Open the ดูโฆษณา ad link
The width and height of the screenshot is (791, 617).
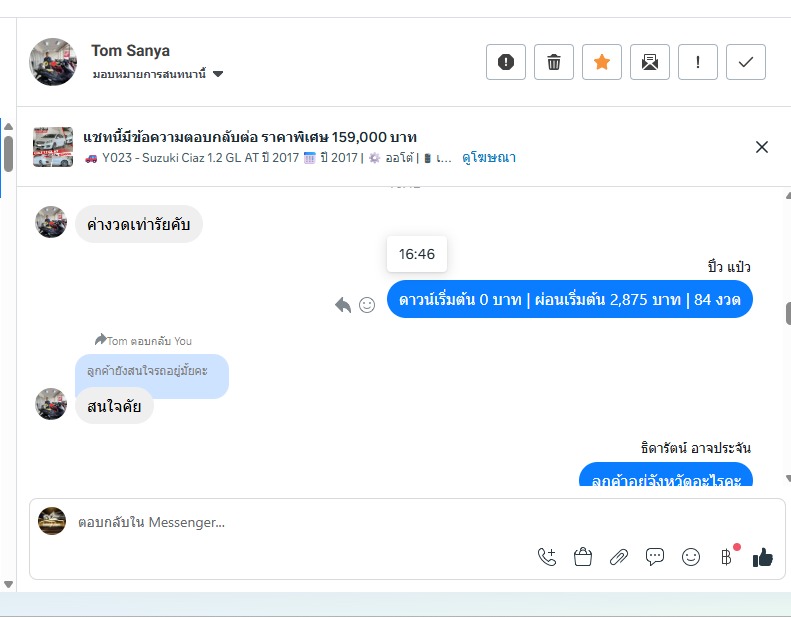pos(489,157)
